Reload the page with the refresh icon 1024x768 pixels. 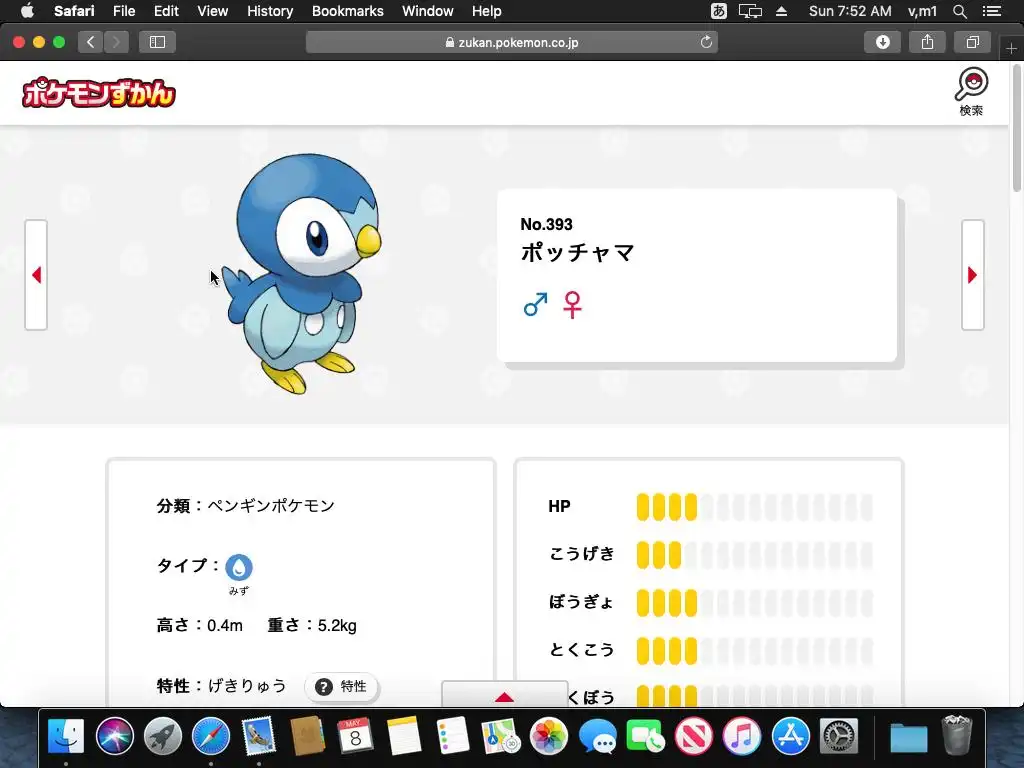[706, 42]
